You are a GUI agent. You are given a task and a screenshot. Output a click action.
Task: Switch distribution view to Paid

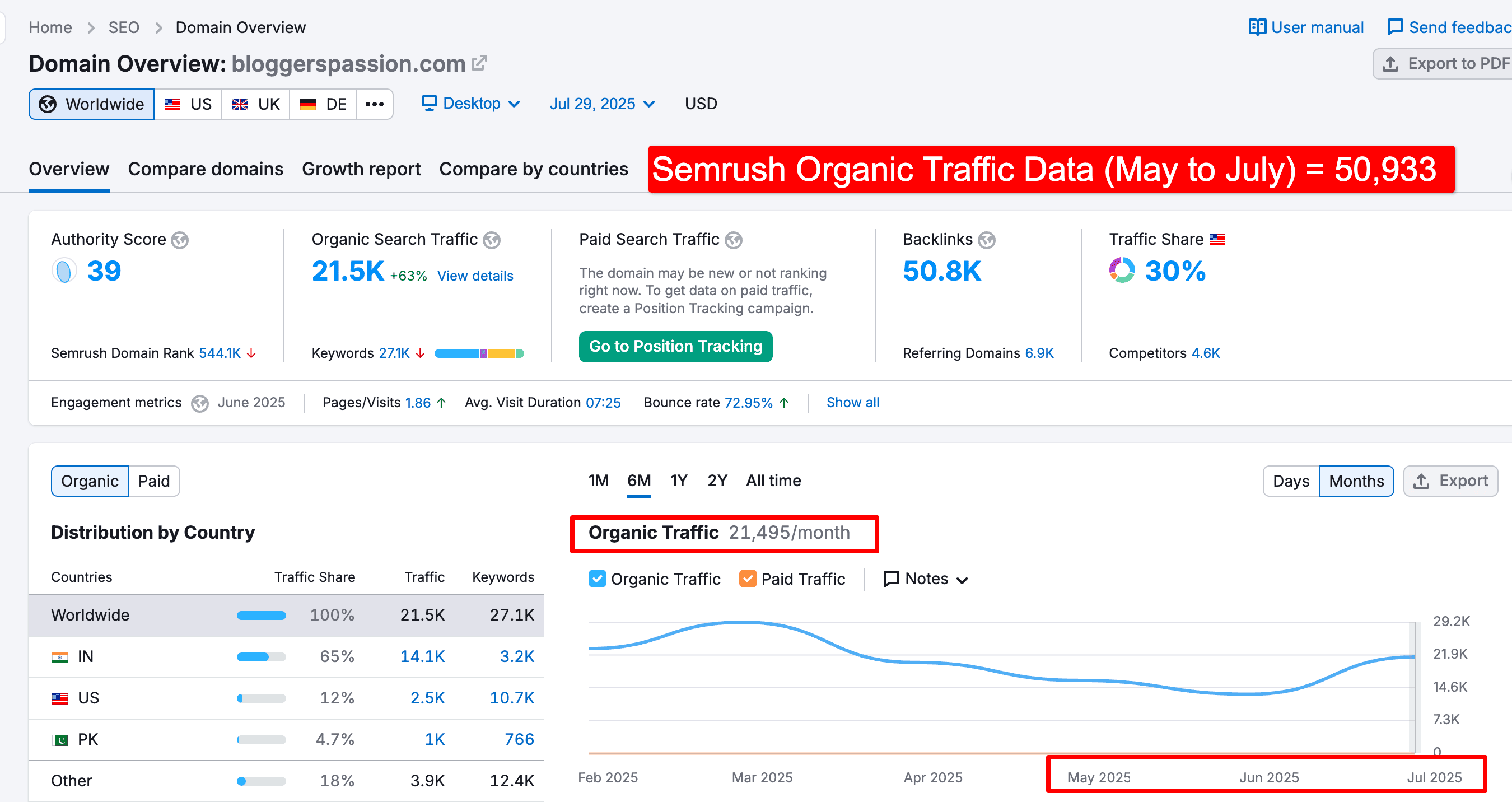point(154,481)
